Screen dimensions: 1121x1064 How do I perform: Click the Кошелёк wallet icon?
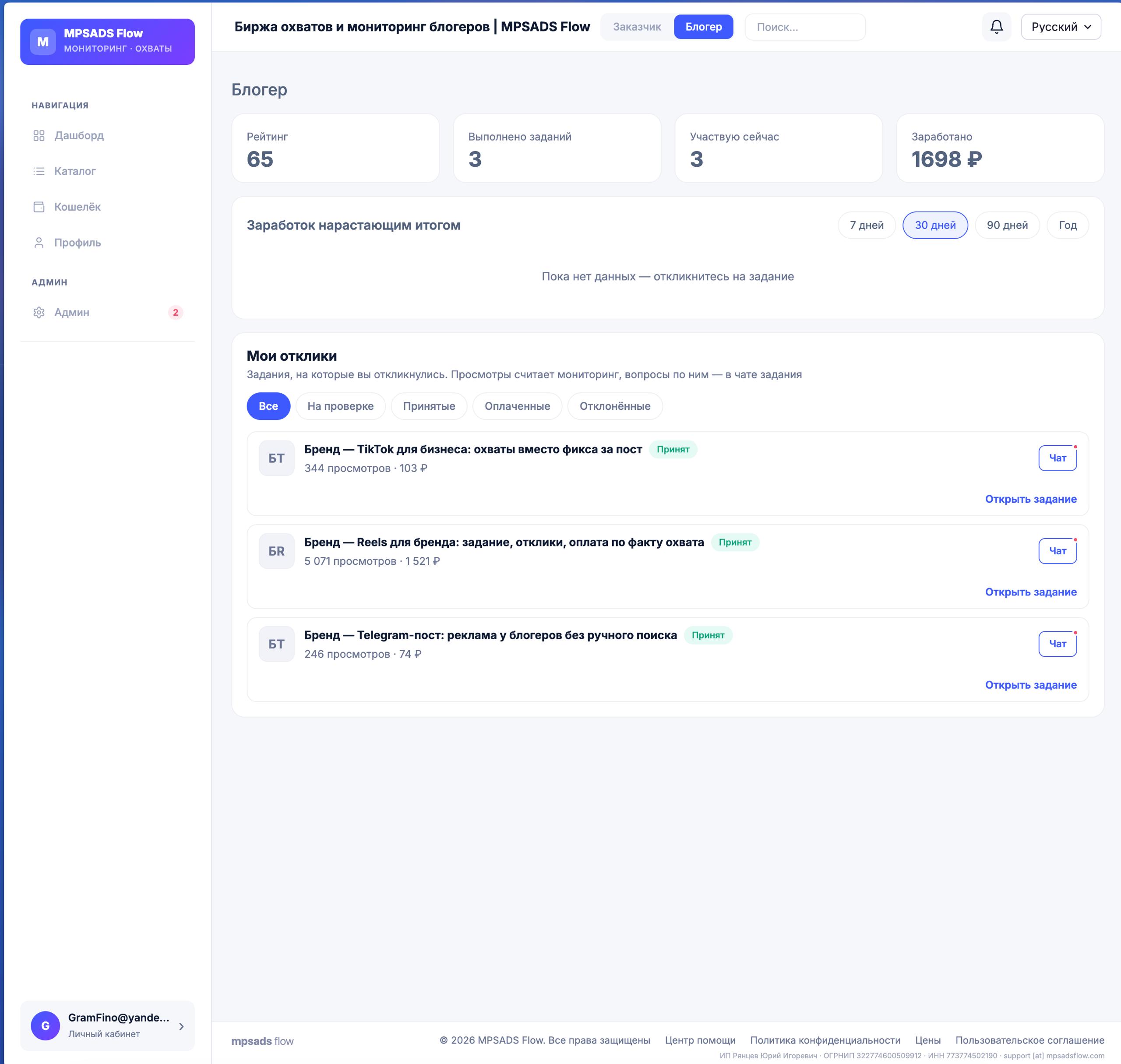[x=39, y=207]
